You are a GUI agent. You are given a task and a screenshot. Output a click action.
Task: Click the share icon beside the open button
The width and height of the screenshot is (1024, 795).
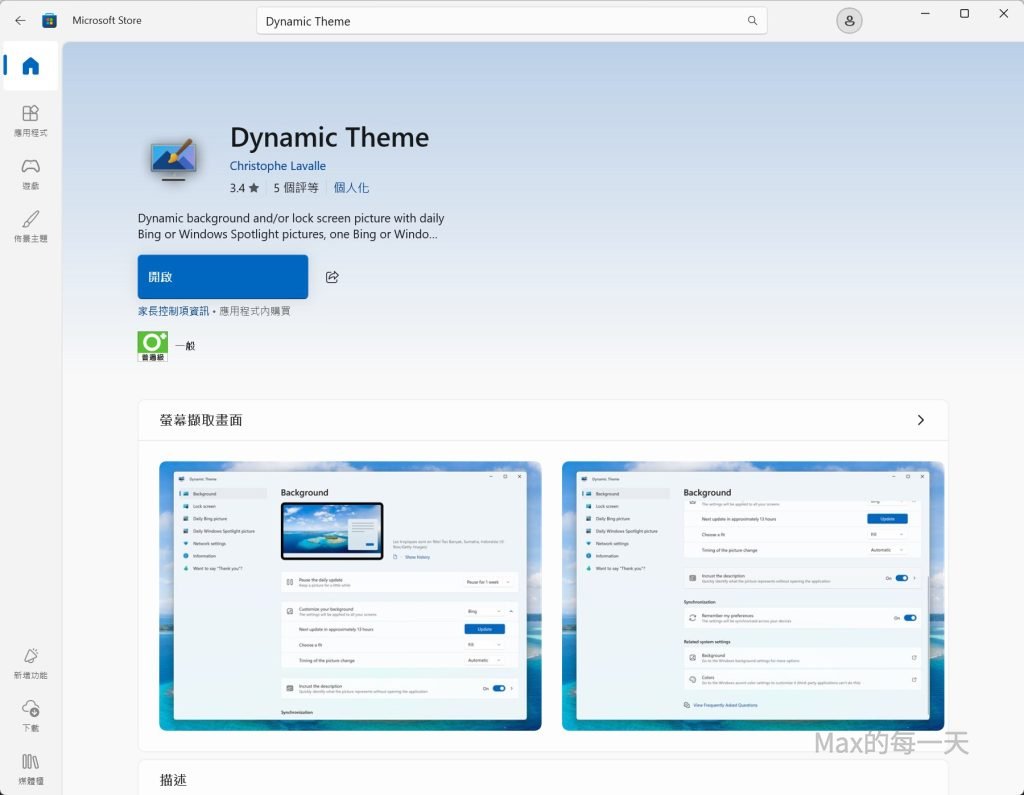coord(332,277)
